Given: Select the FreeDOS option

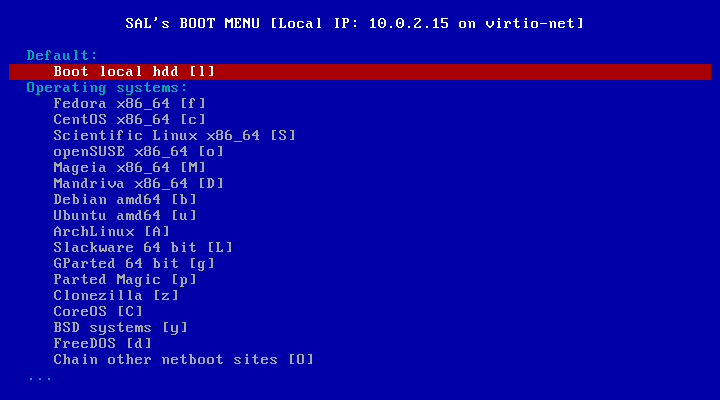Looking at the screenshot, I should (102, 344).
